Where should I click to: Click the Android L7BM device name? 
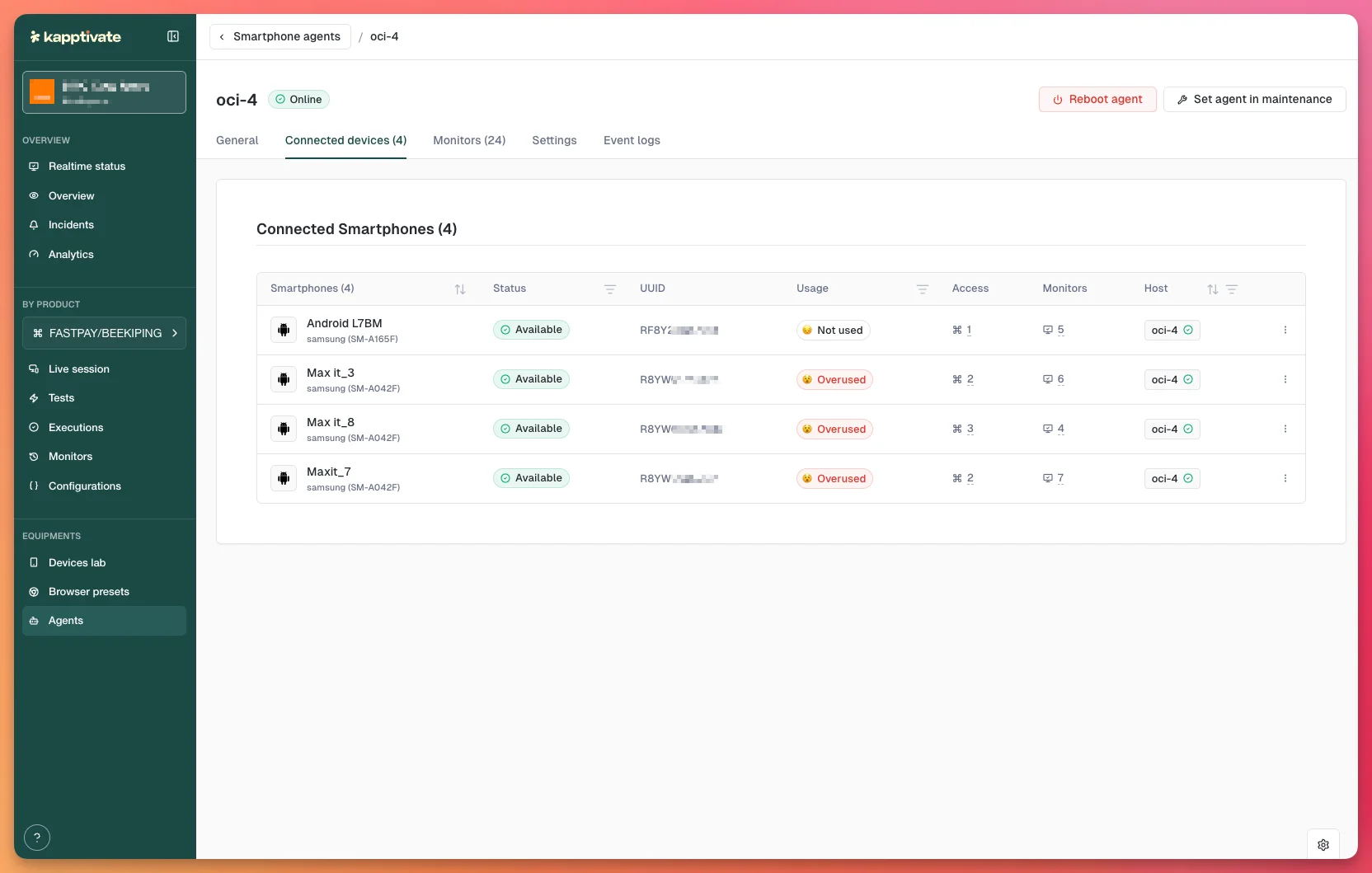(x=345, y=323)
